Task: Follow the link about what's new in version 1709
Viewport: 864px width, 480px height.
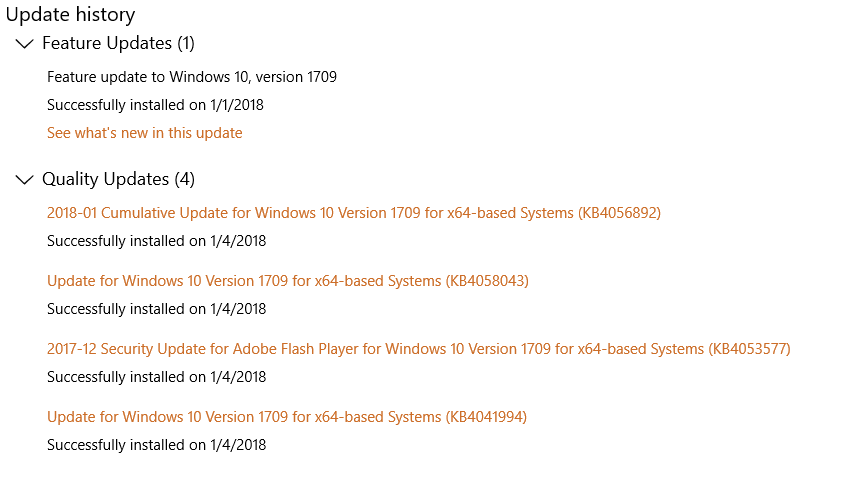Action: [x=144, y=133]
